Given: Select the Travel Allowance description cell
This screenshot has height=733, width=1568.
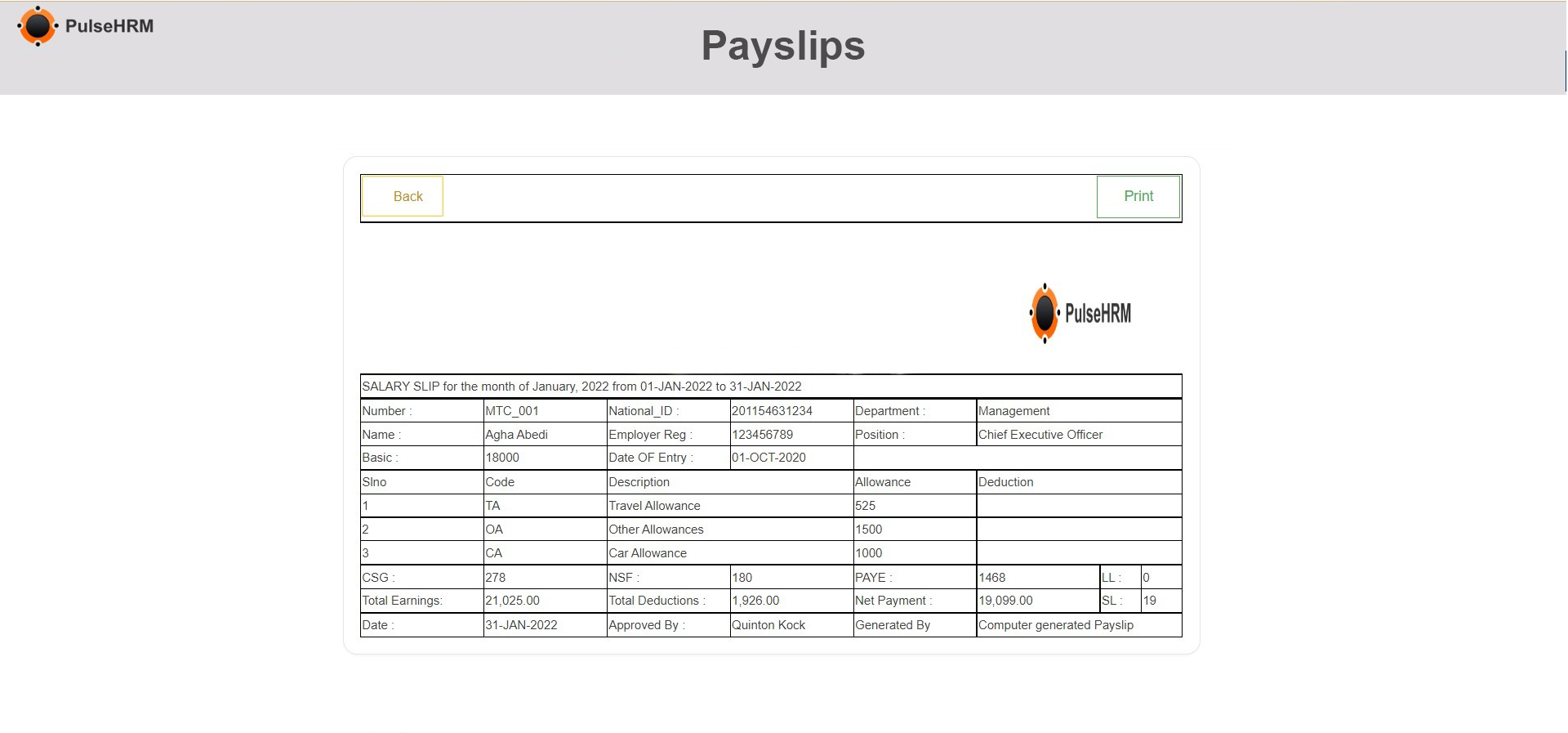Looking at the screenshot, I should pyautogui.click(x=654, y=506).
